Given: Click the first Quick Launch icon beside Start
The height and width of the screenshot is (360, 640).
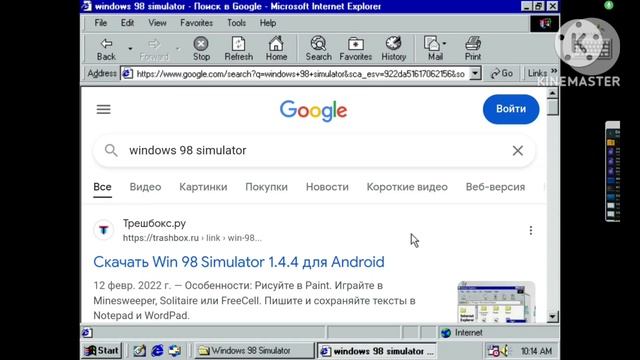Looking at the screenshot, I should 140,351.
